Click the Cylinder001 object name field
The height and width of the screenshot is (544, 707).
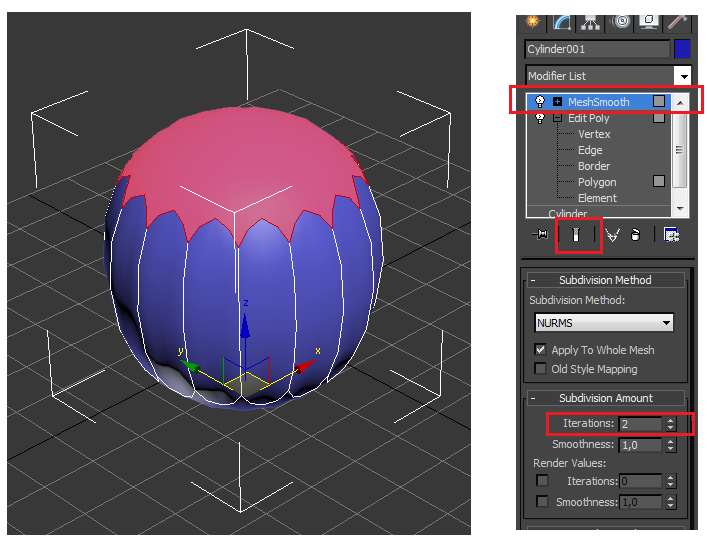597,49
